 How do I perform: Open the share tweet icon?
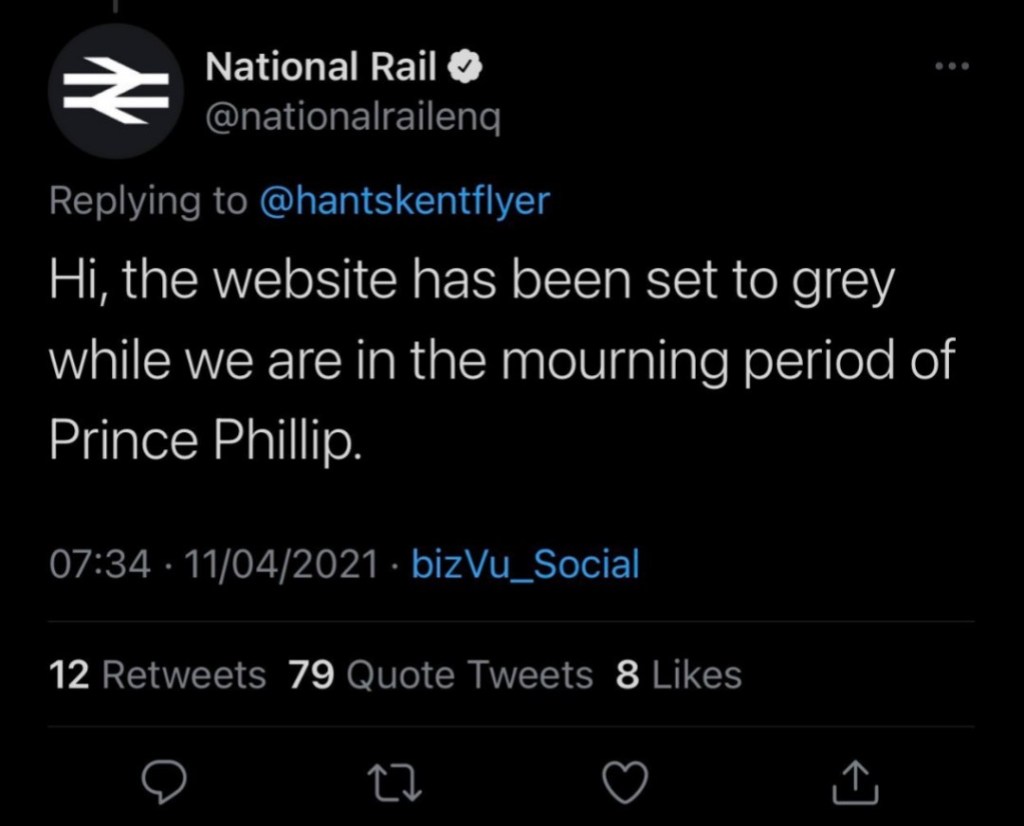point(856,783)
